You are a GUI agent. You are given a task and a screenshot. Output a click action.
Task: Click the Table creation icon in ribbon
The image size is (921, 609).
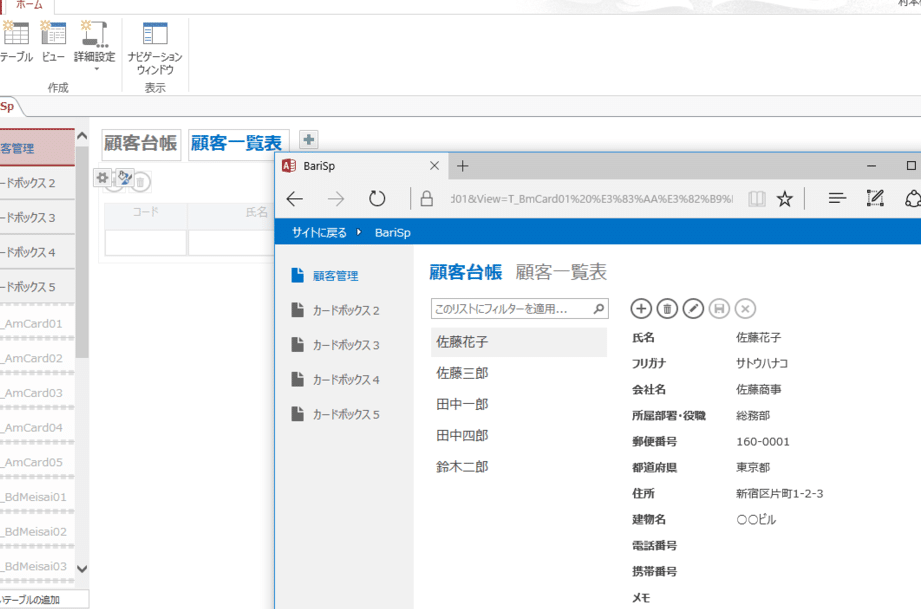click(x=15, y=42)
